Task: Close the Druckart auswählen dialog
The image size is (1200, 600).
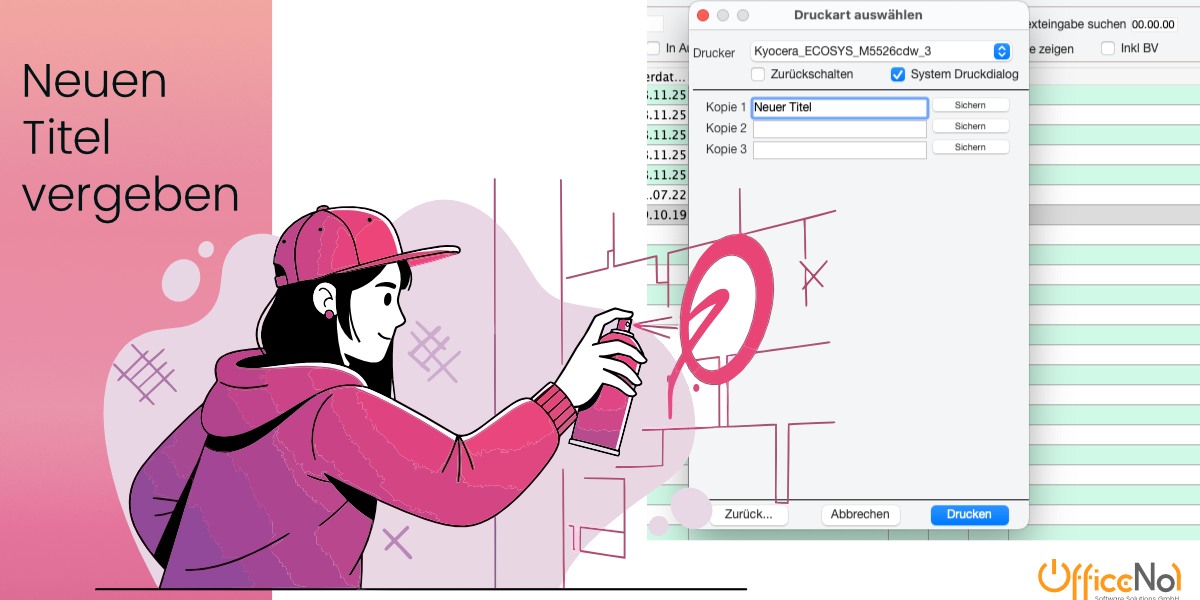Action: point(702,15)
